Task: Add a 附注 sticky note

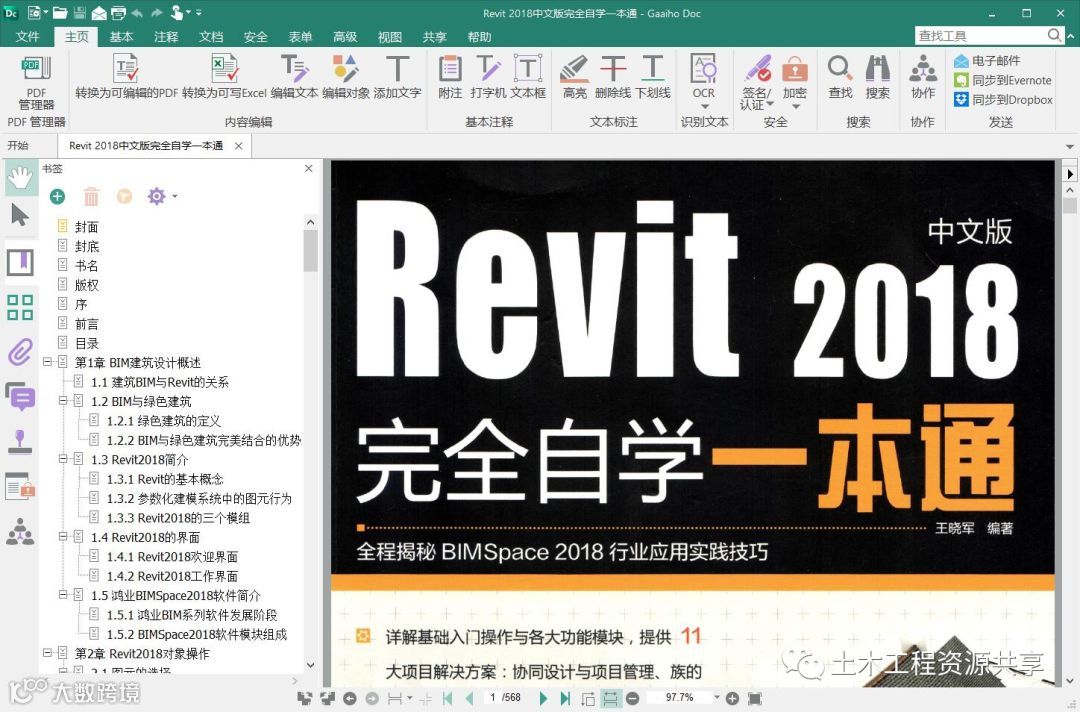Action: pyautogui.click(x=450, y=77)
